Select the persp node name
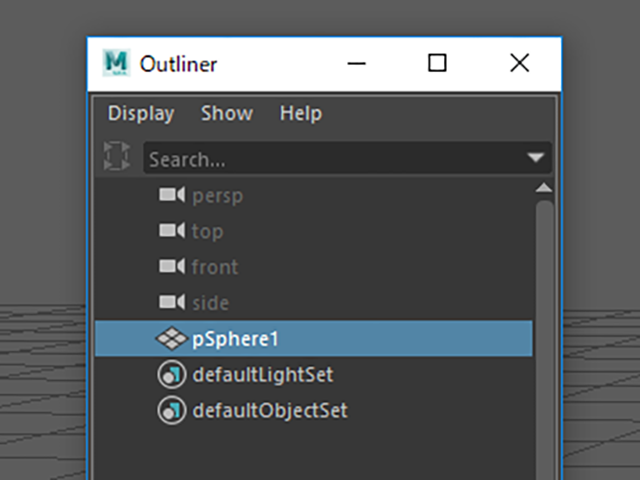Image resolution: width=640 pixels, height=480 pixels. [x=218, y=196]
